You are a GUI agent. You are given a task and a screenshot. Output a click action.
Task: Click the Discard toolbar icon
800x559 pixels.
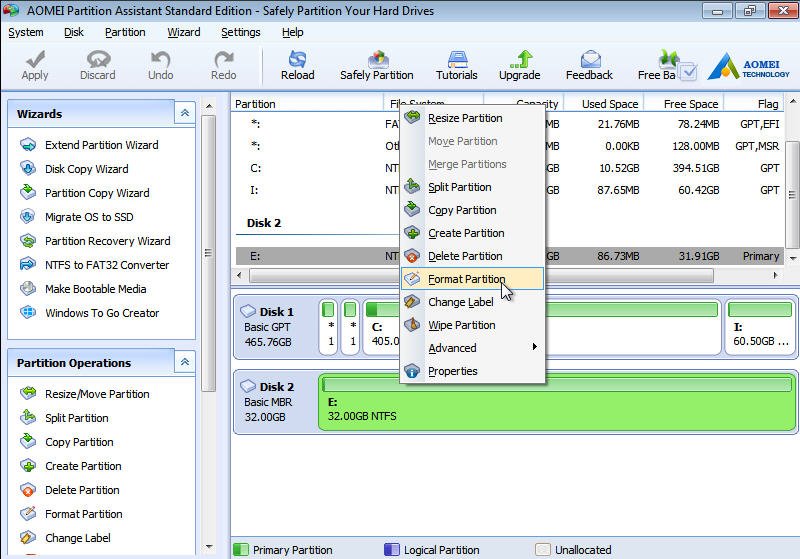point(98,59)
